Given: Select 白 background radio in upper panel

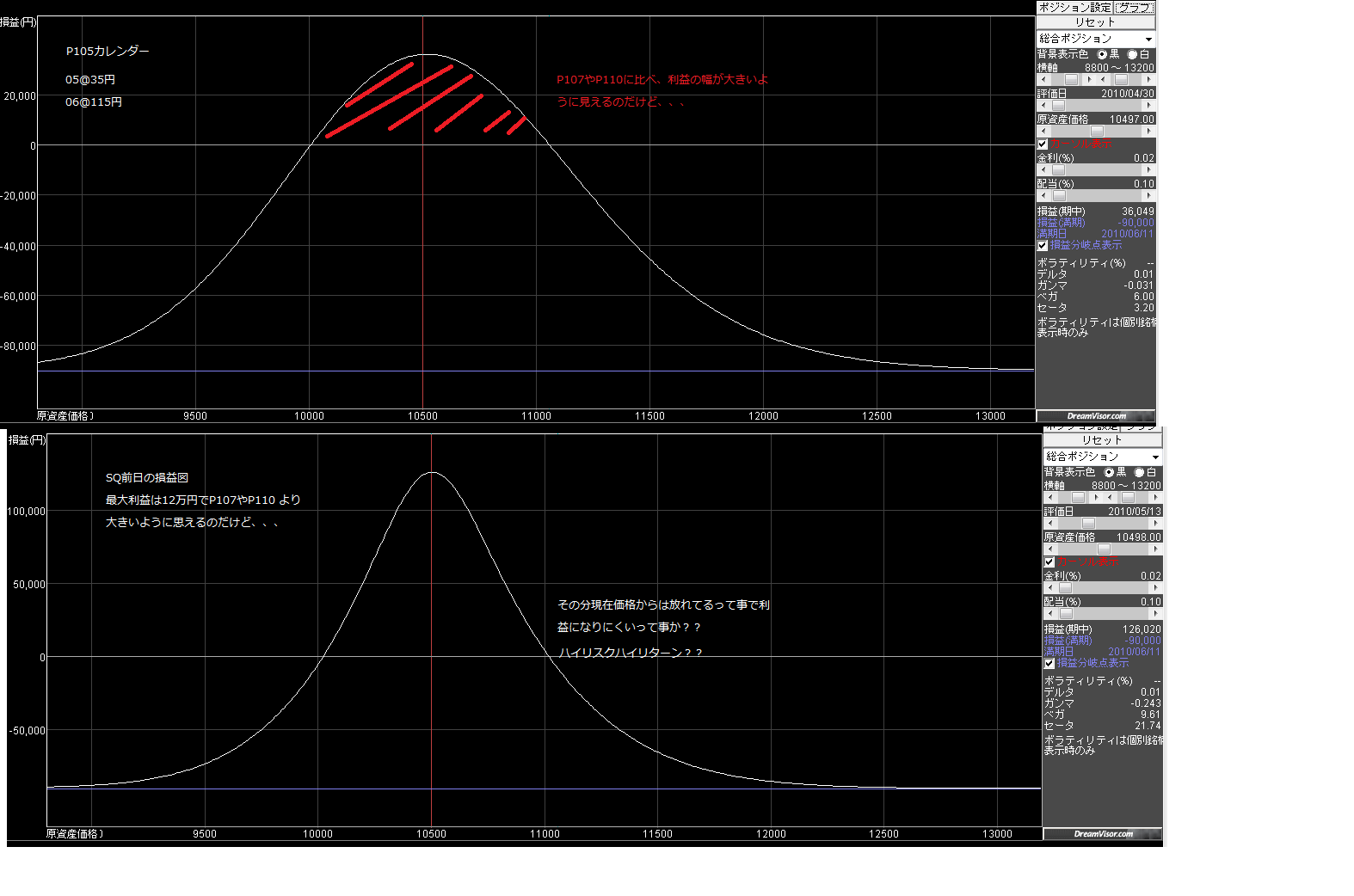Looking at the screenshot, I should click(1132, 54).
